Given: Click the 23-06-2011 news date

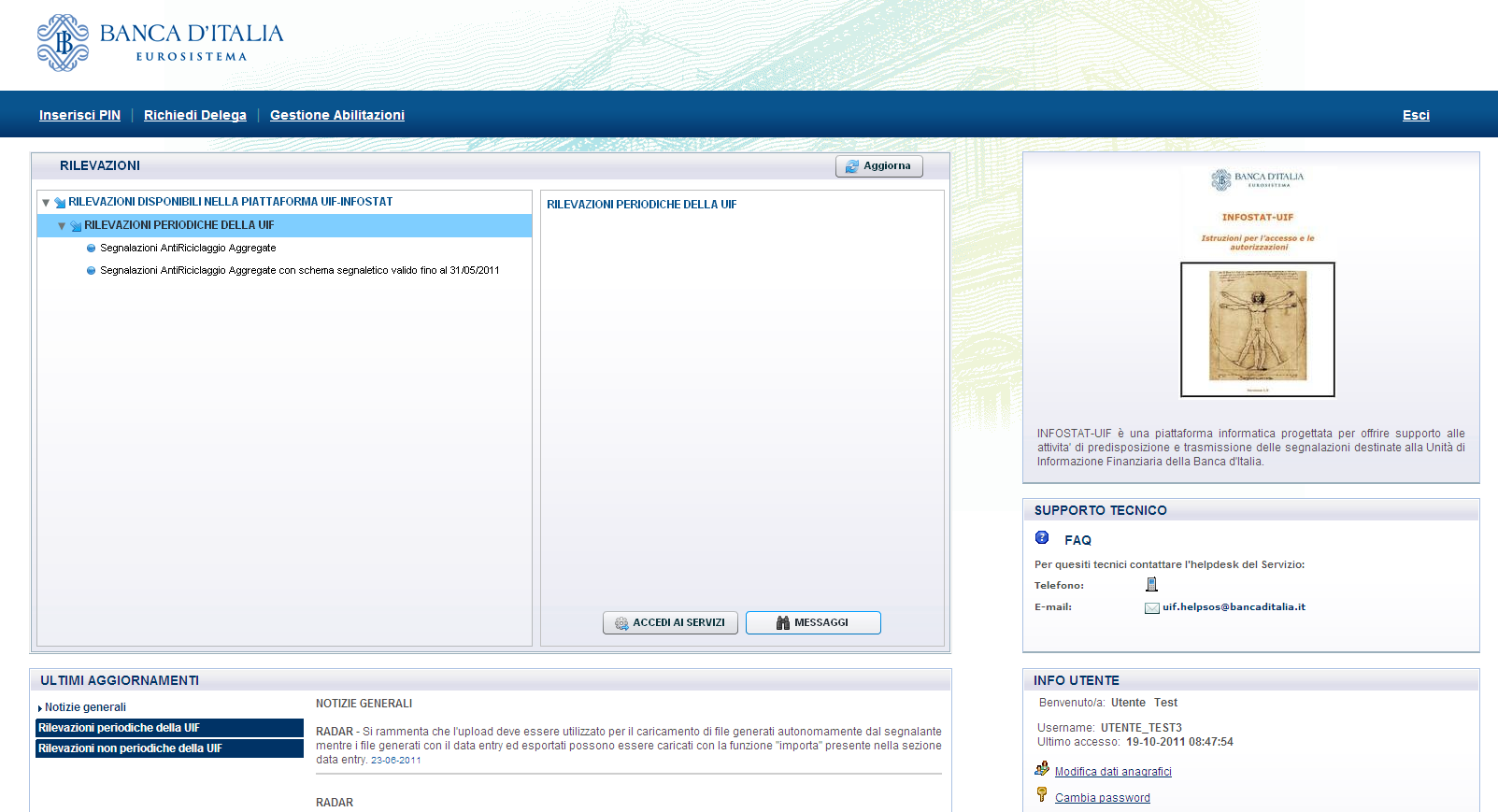Looking at the screenshot, I should tap(396, 761).
